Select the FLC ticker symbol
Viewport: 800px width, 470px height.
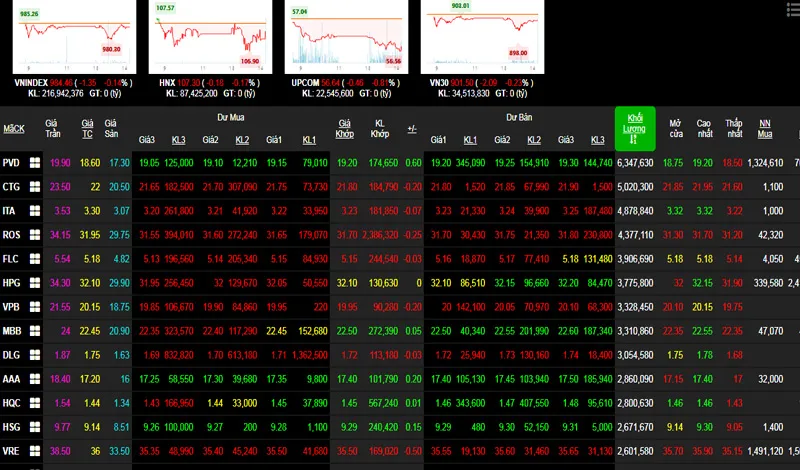coord(10,259)
